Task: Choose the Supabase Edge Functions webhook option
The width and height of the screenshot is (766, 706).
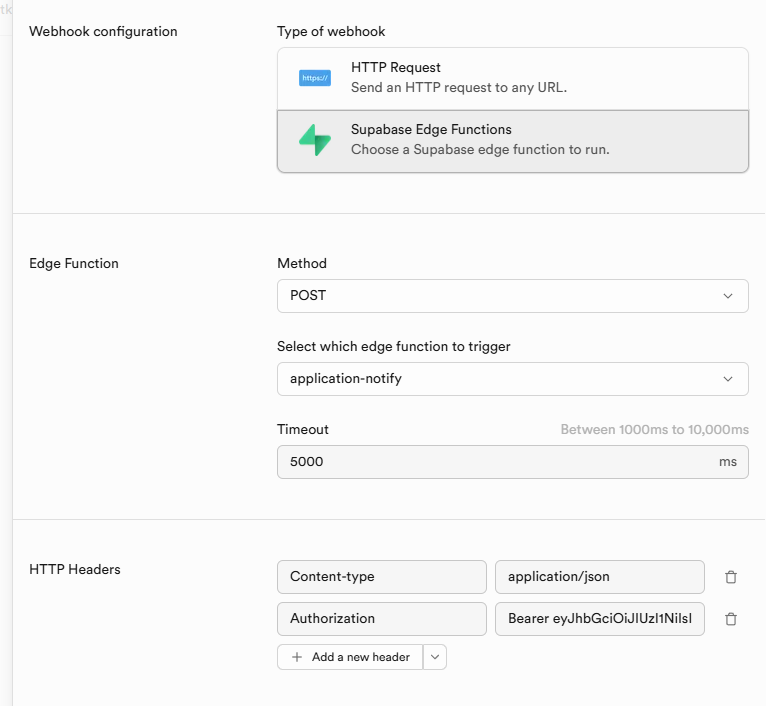Action: [x=512, y=140]
